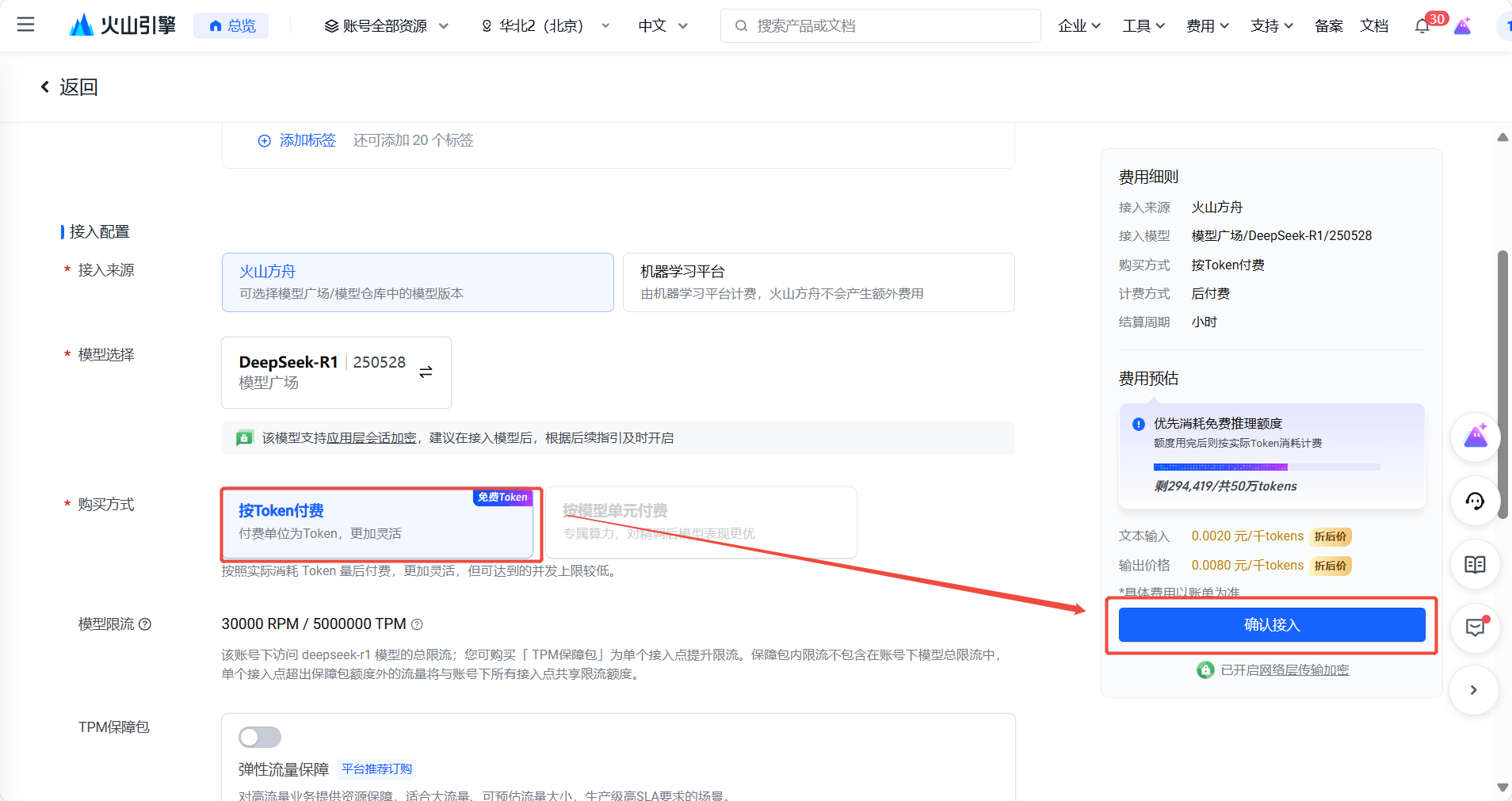Click the 添加标签 link

[307, 140]
